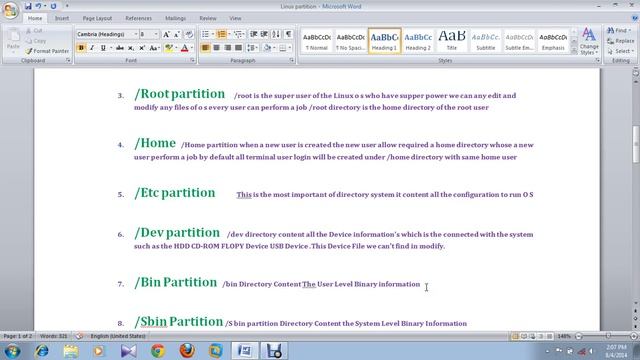The height and width of the screenshot is (360, 640).
Task: Switch to the Insert tab
Action: pos(62,18)
